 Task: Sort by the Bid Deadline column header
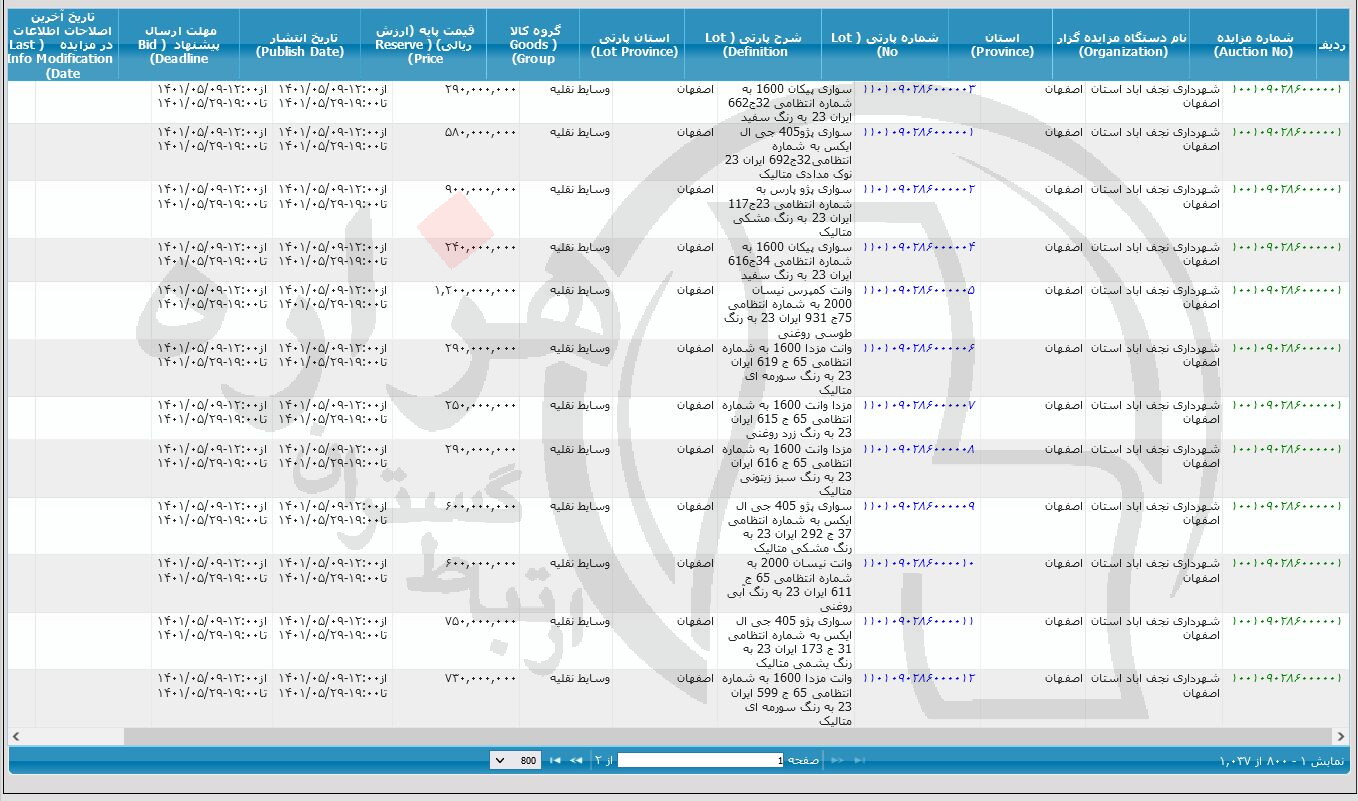click(179, 45)
